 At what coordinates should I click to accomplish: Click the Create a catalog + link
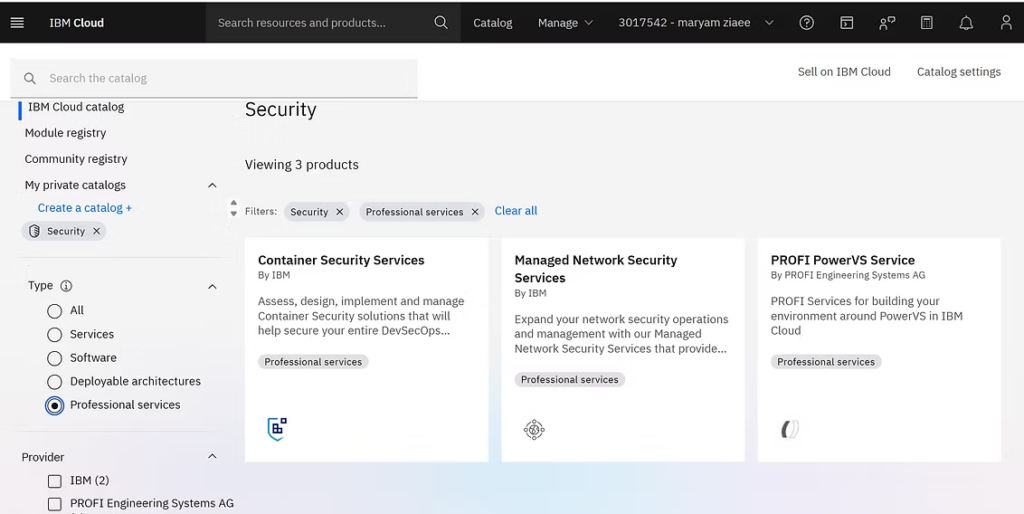coord(85,208)
